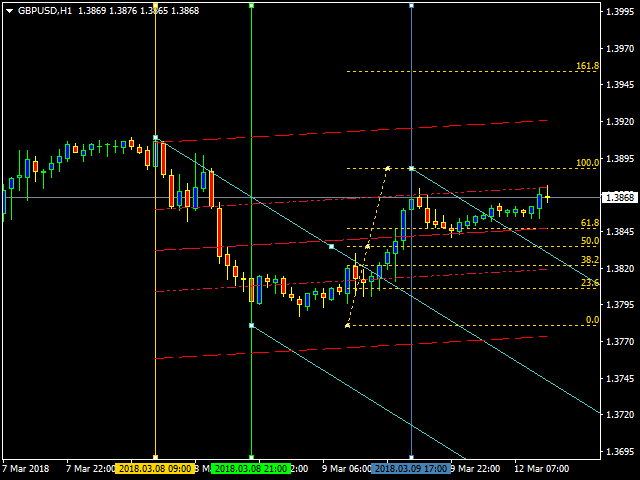Select the blue 2018.03.09 17:00 date label

[411, 468]
